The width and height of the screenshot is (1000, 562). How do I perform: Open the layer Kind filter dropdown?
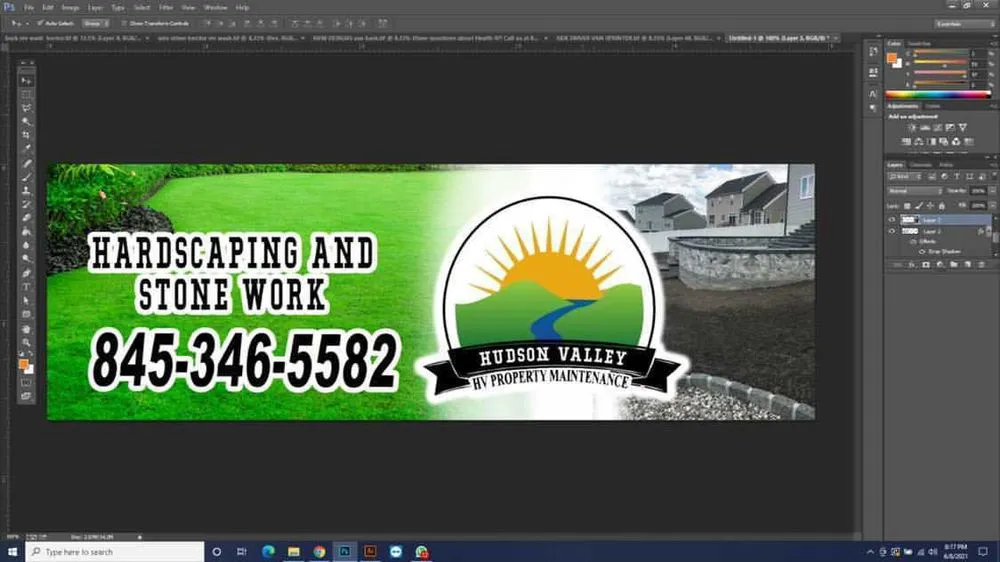905,177
